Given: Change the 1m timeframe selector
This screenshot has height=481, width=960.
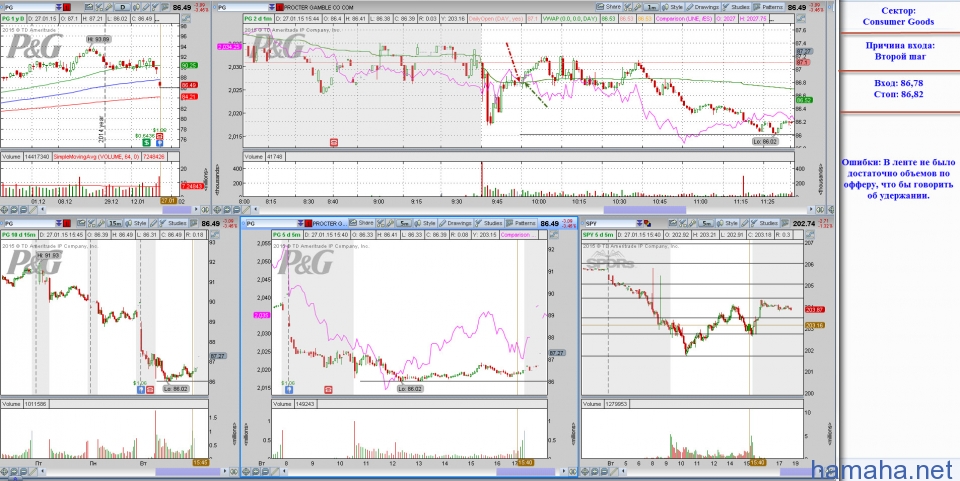Looking at the screenshot, I should [651, 7].
